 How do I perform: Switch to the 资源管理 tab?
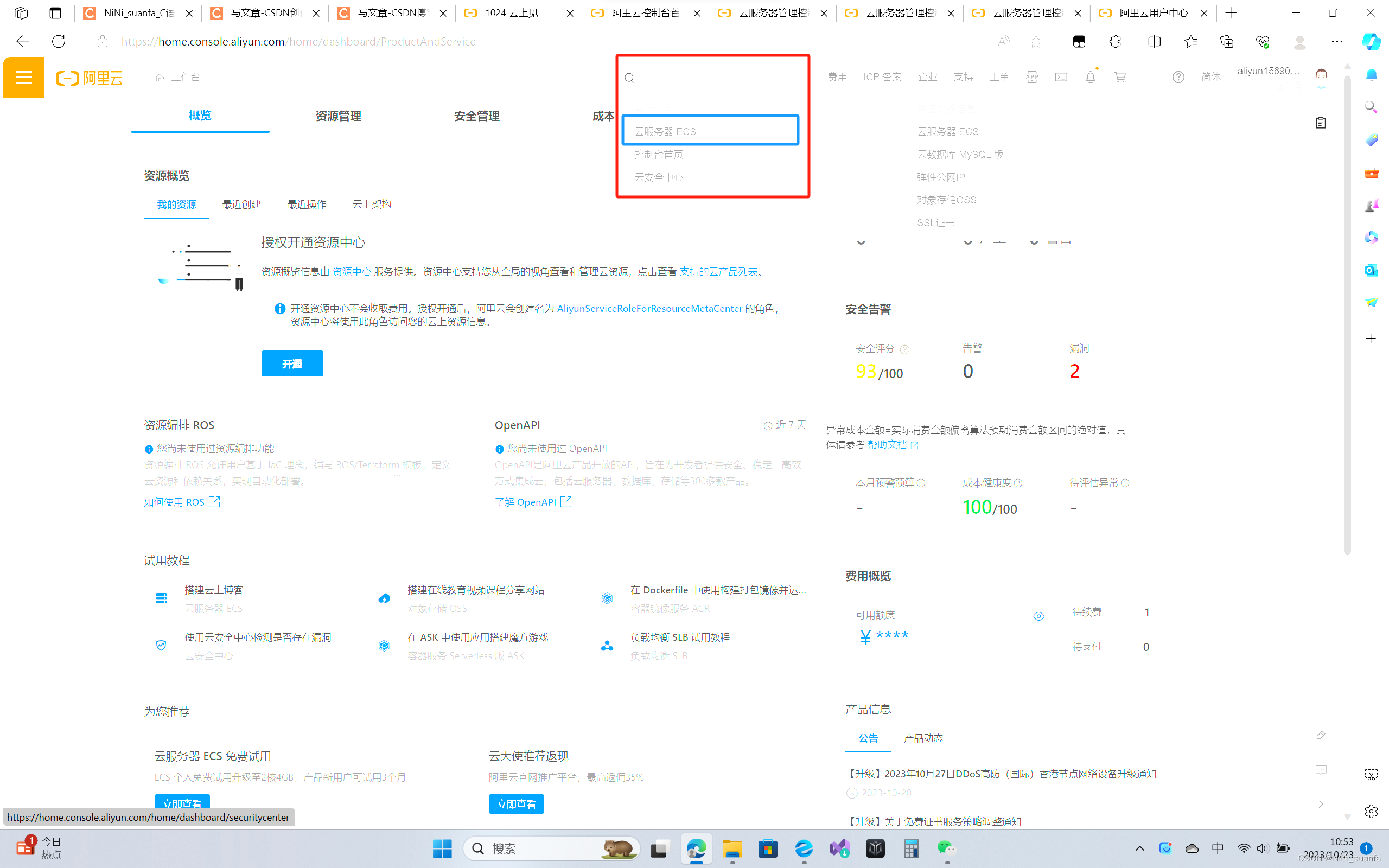pos(338,116)
